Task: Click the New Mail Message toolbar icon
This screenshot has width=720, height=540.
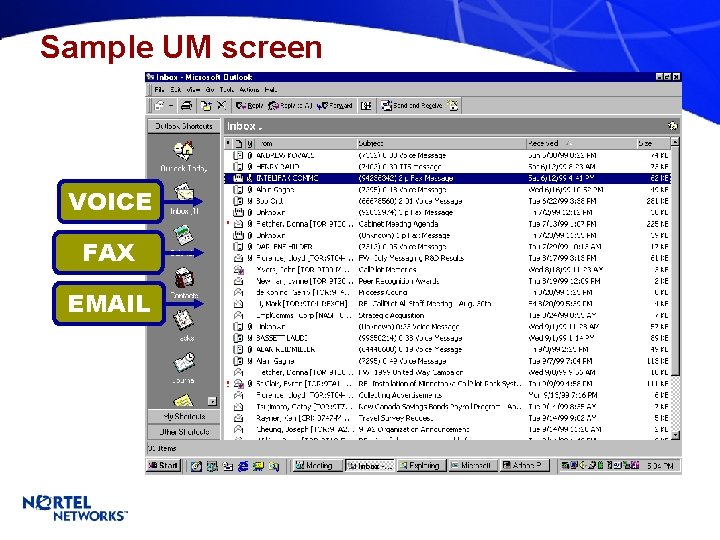Action: 159,106
